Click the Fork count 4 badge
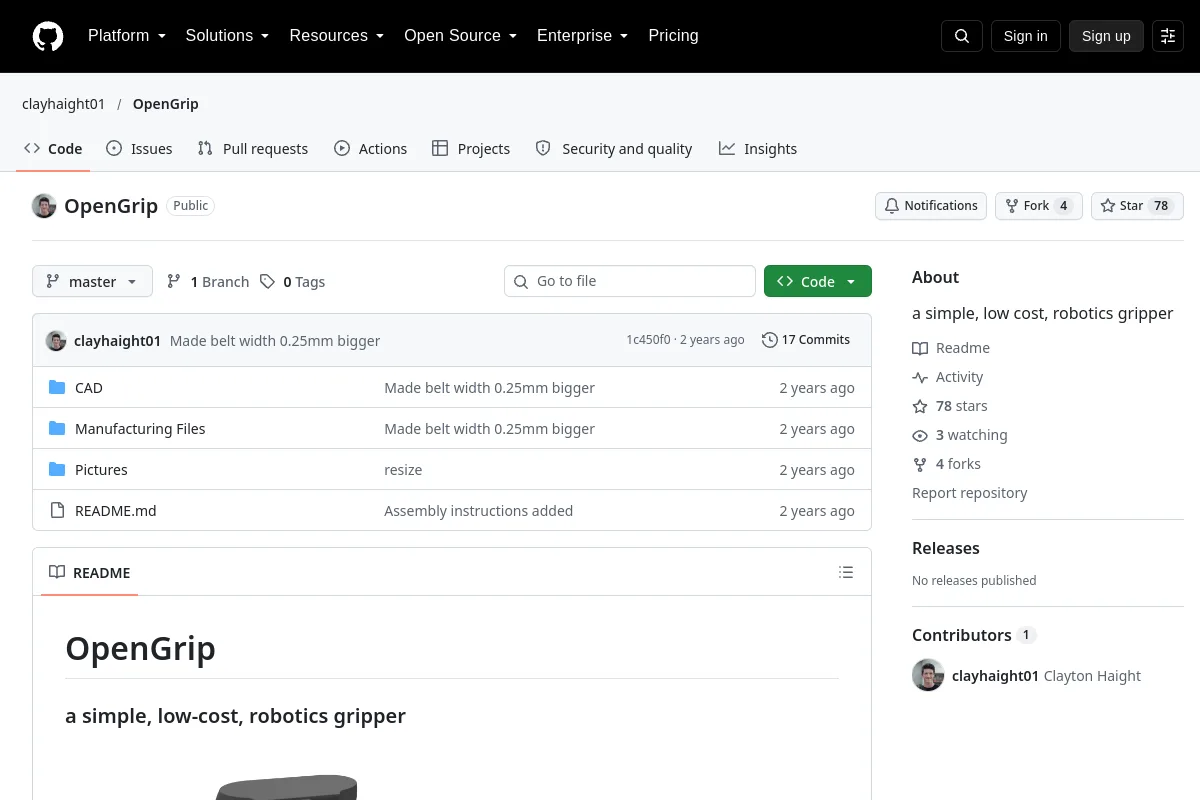 click(x=1064, y=206)
